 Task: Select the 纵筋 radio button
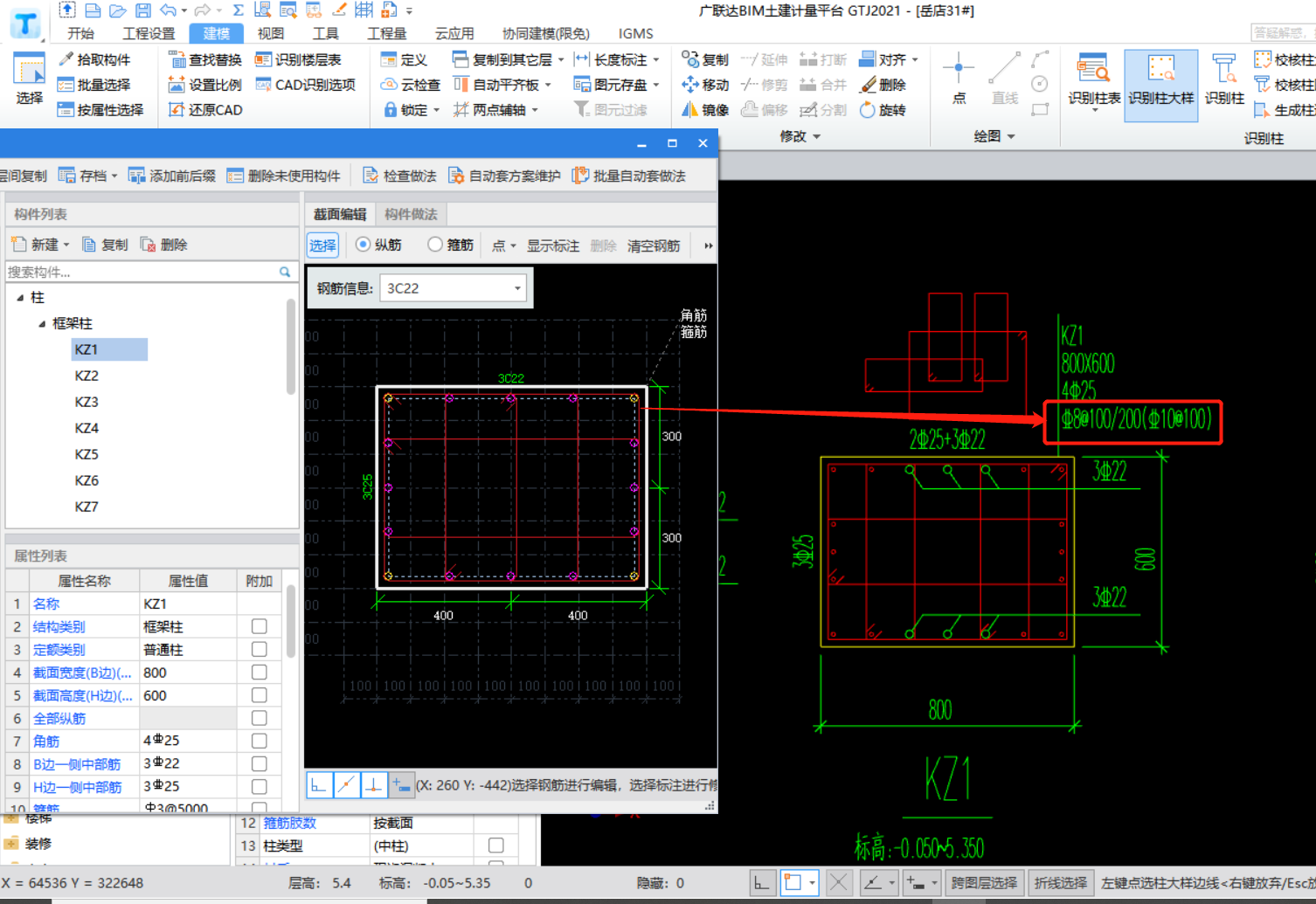click(x=363, y=245)
